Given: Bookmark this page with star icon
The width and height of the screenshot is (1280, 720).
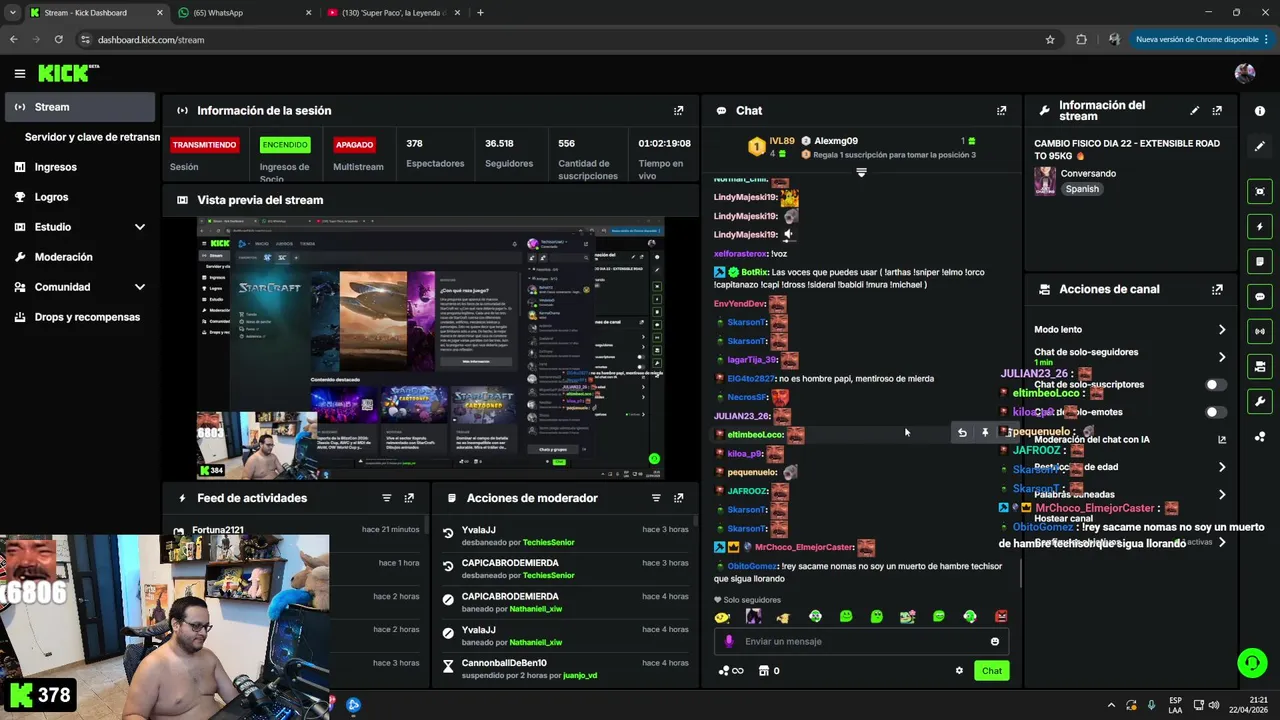Looking at the screenshot, I should pyautogui.click(x=1050, y=39).
